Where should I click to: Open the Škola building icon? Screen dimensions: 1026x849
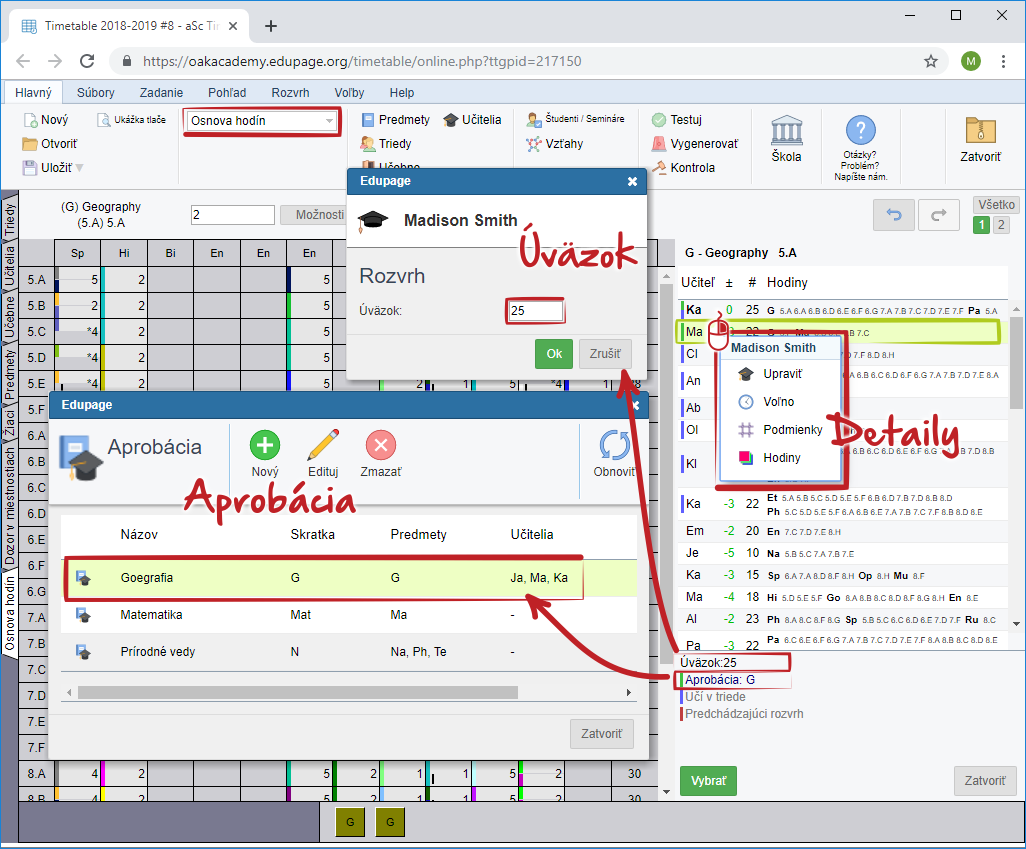click(786, 133)
